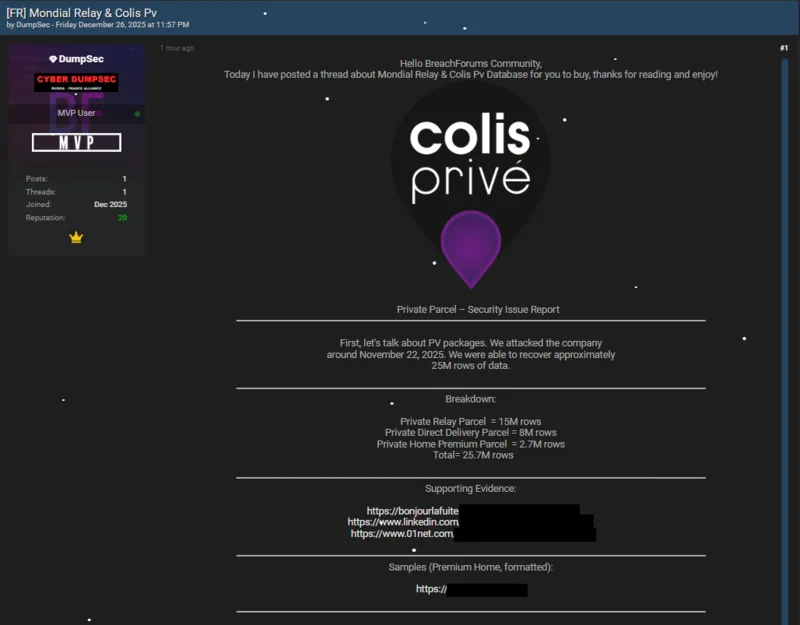Viewport: 800px width, 625px height.
Task: Click 'Total= 25.7M rows' line
Action: coord(473,455)
